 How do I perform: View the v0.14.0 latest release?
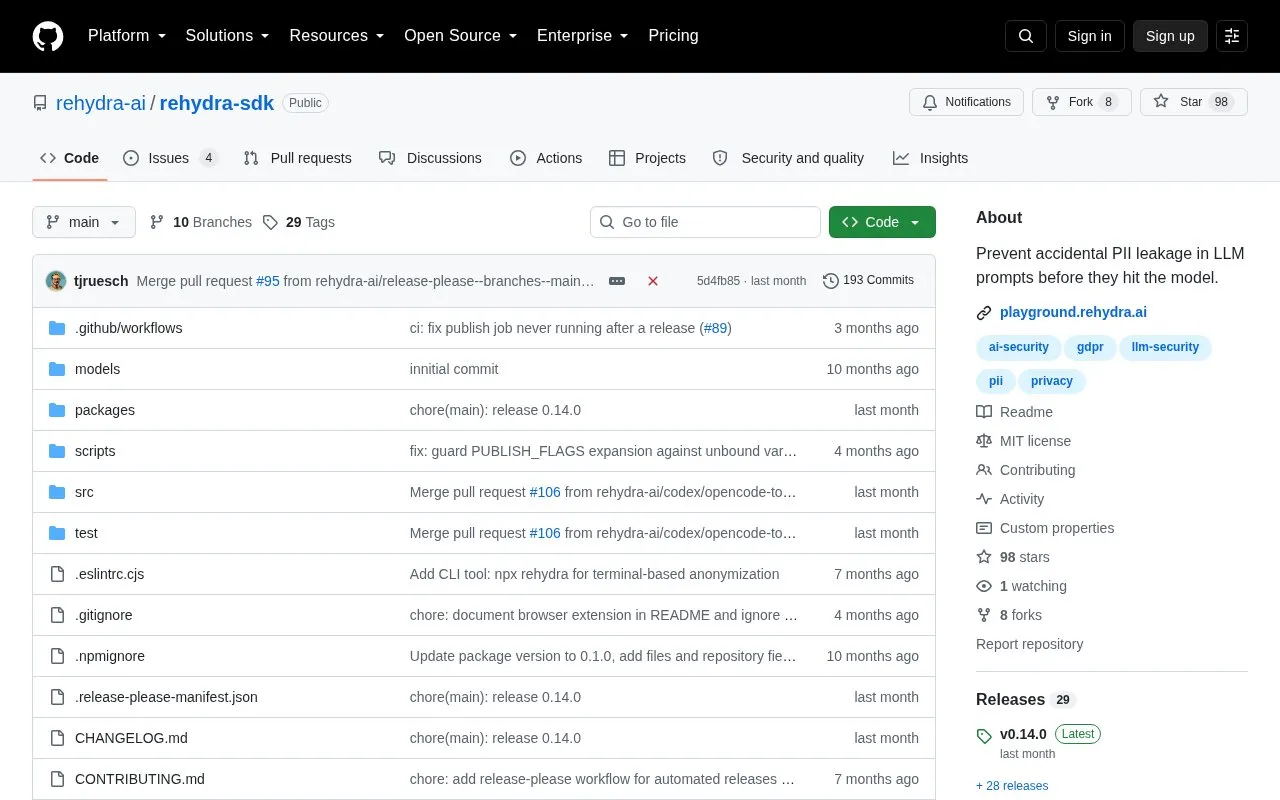pos(1023,734)
